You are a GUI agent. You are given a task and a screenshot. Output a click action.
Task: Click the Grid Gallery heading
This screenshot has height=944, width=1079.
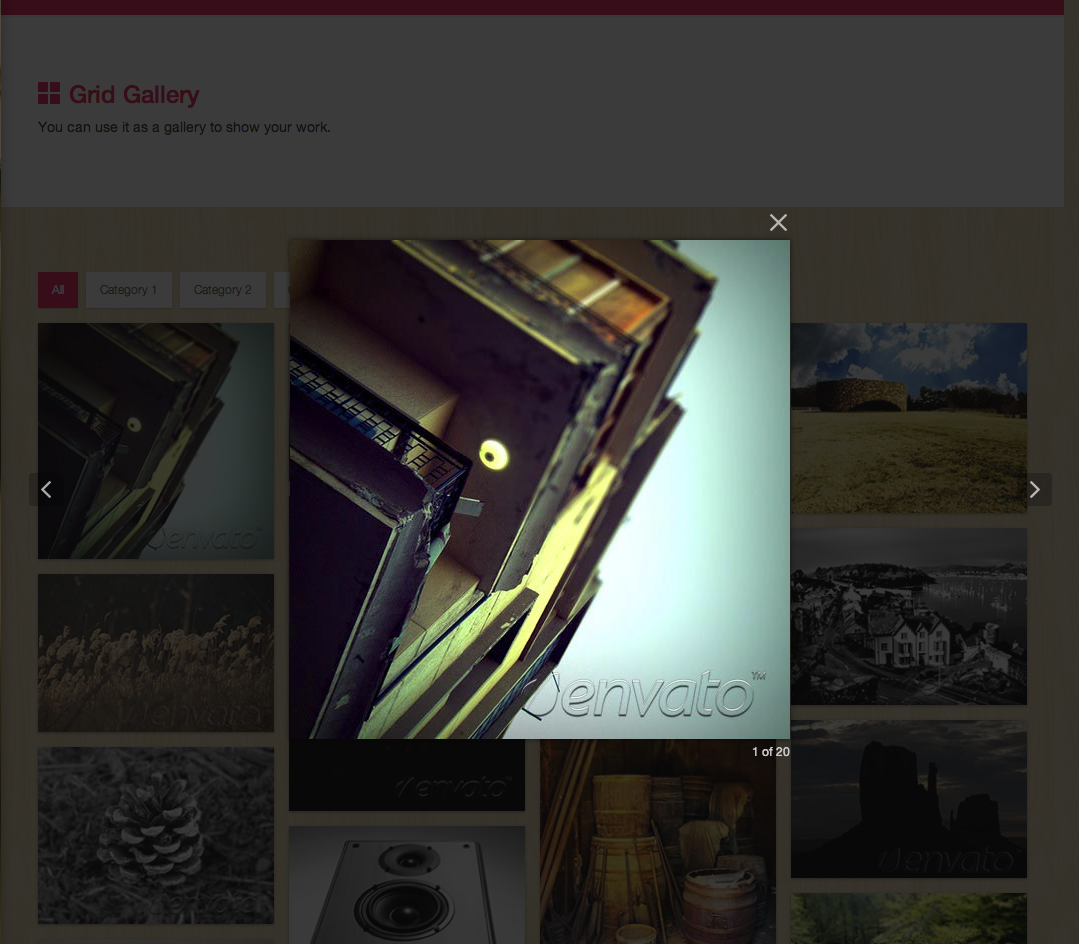134,94
